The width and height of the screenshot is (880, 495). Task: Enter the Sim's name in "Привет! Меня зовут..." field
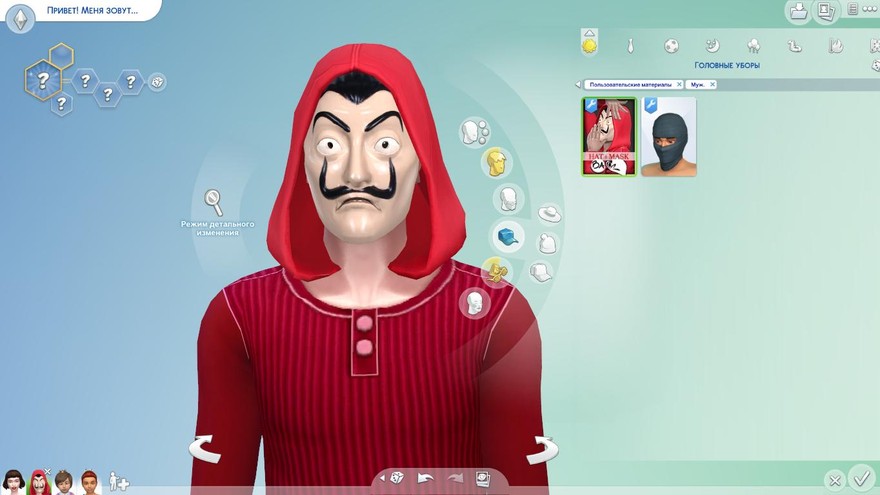coord(92,11)
